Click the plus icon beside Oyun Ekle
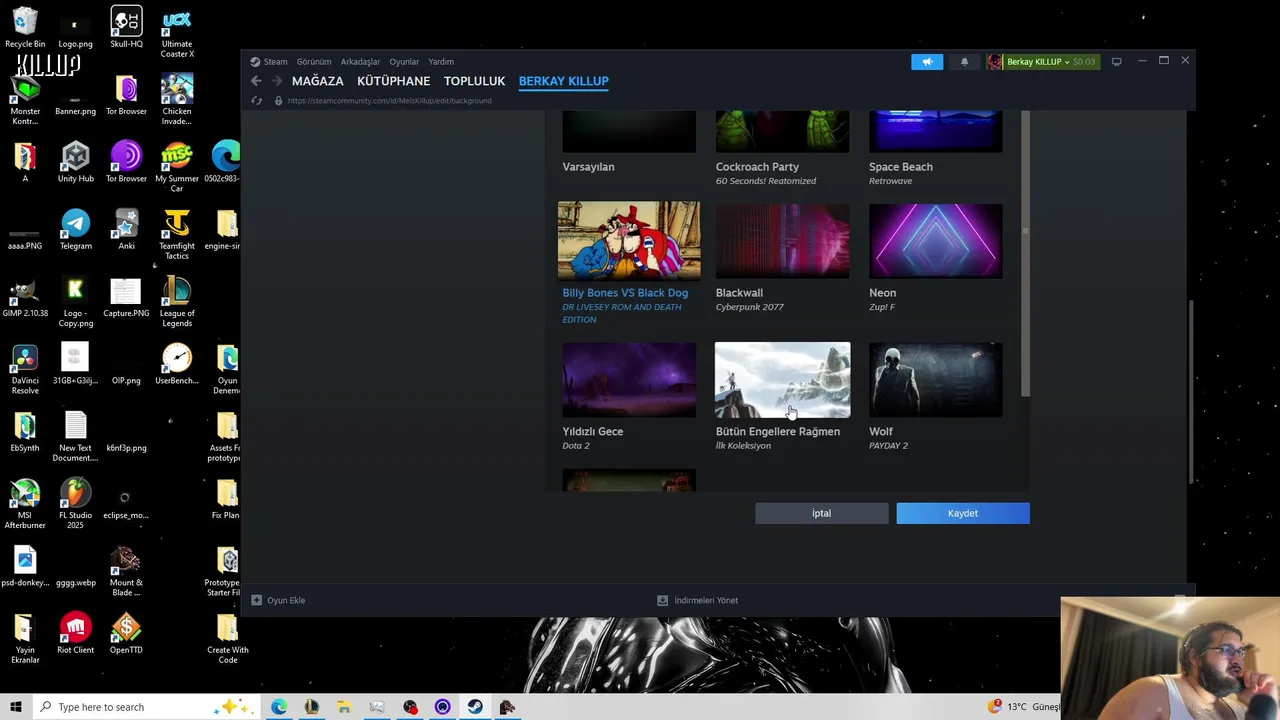This screenshot has width=1280, height=720. (256, 600)
